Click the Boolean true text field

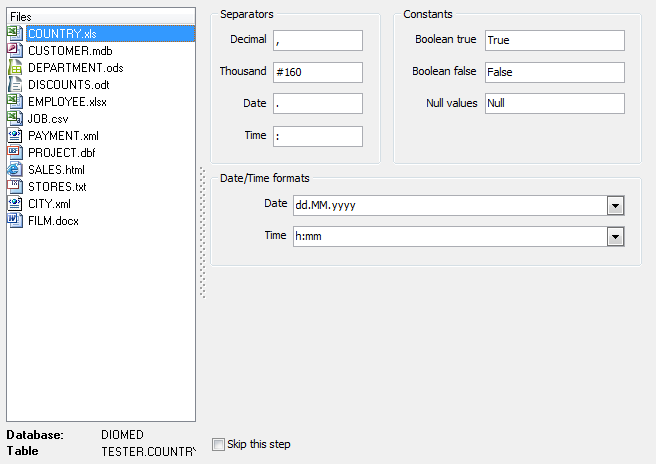point(554,40)
